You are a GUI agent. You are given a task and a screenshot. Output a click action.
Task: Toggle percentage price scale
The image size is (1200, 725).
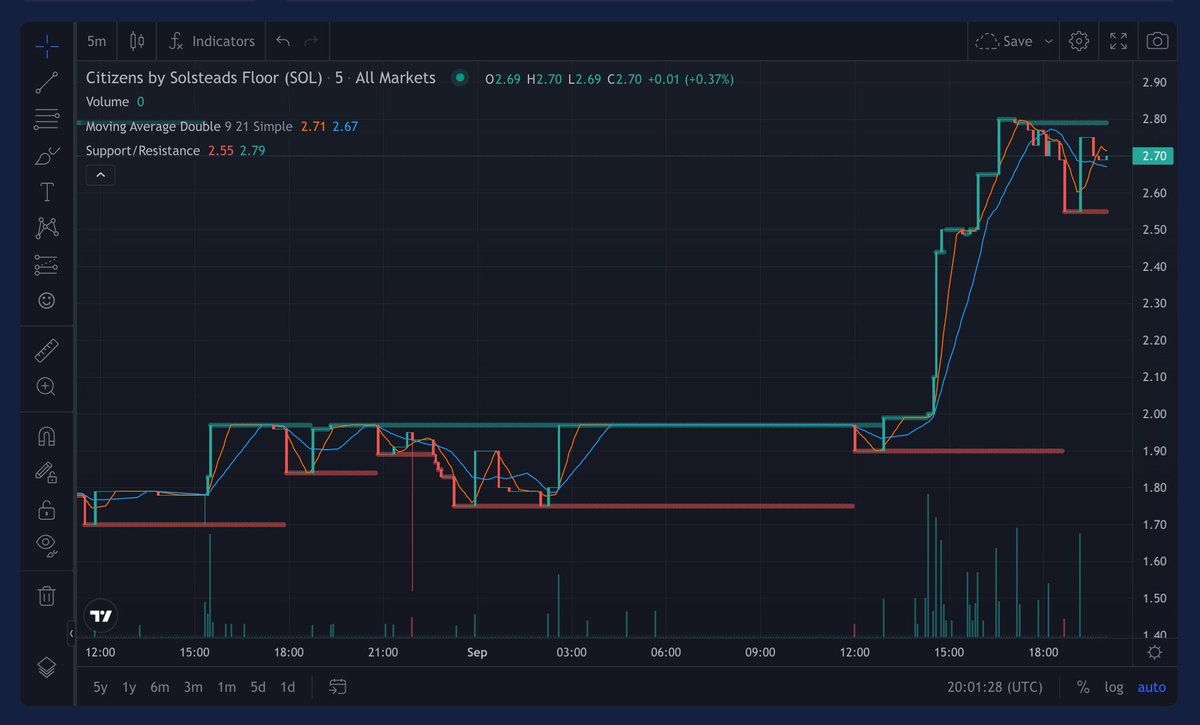(x=1083, y=687)
